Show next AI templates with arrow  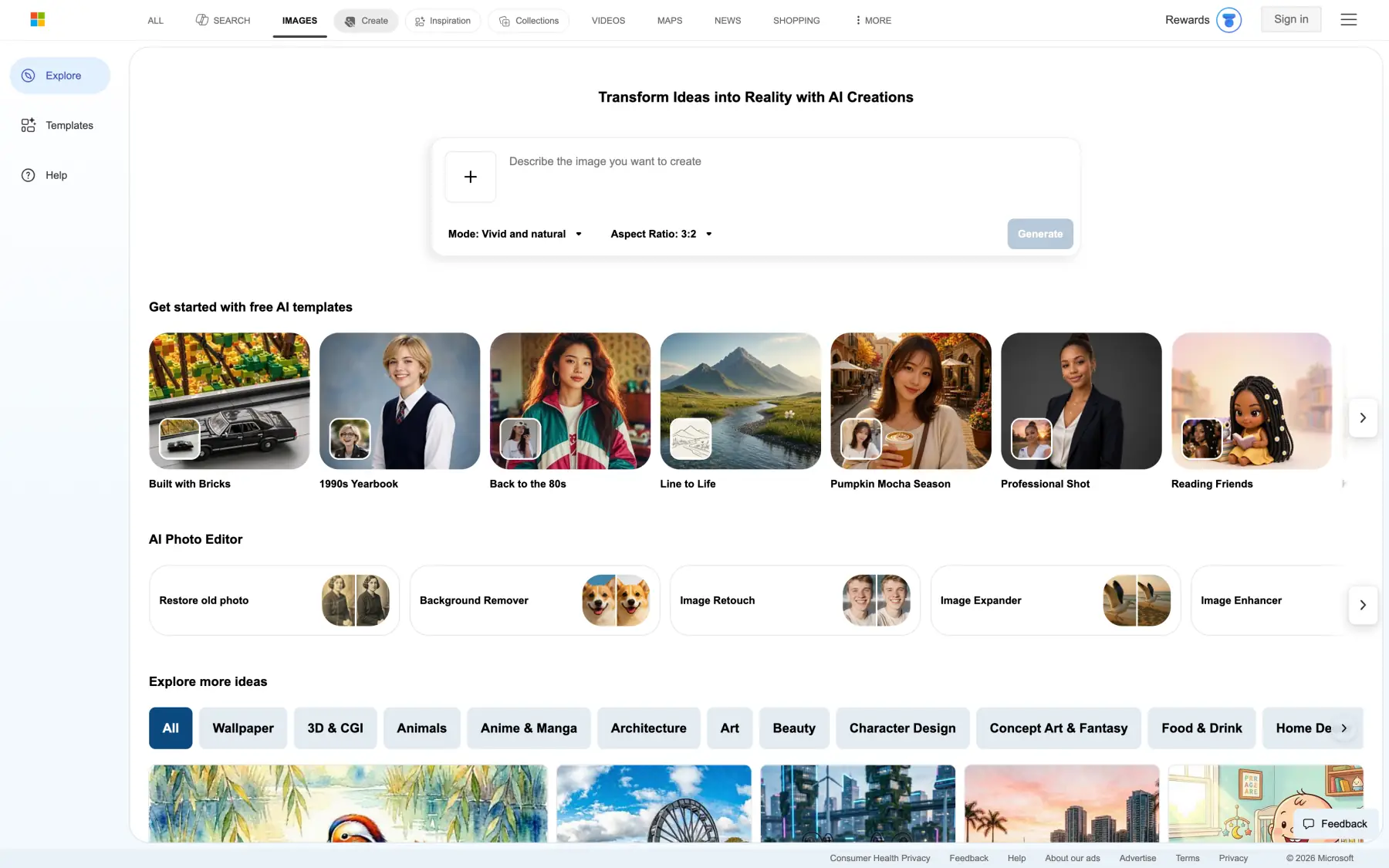click(x=1363, y=417)
